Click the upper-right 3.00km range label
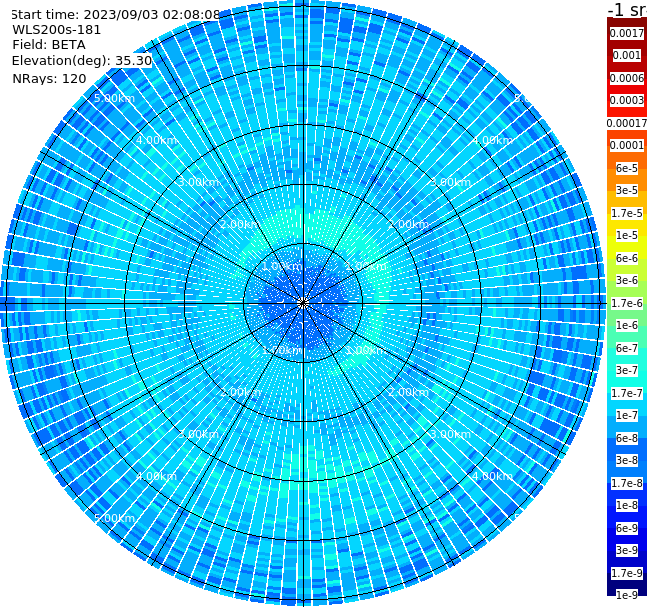Screen dimensions: 647x607 (x=451, y=182)
